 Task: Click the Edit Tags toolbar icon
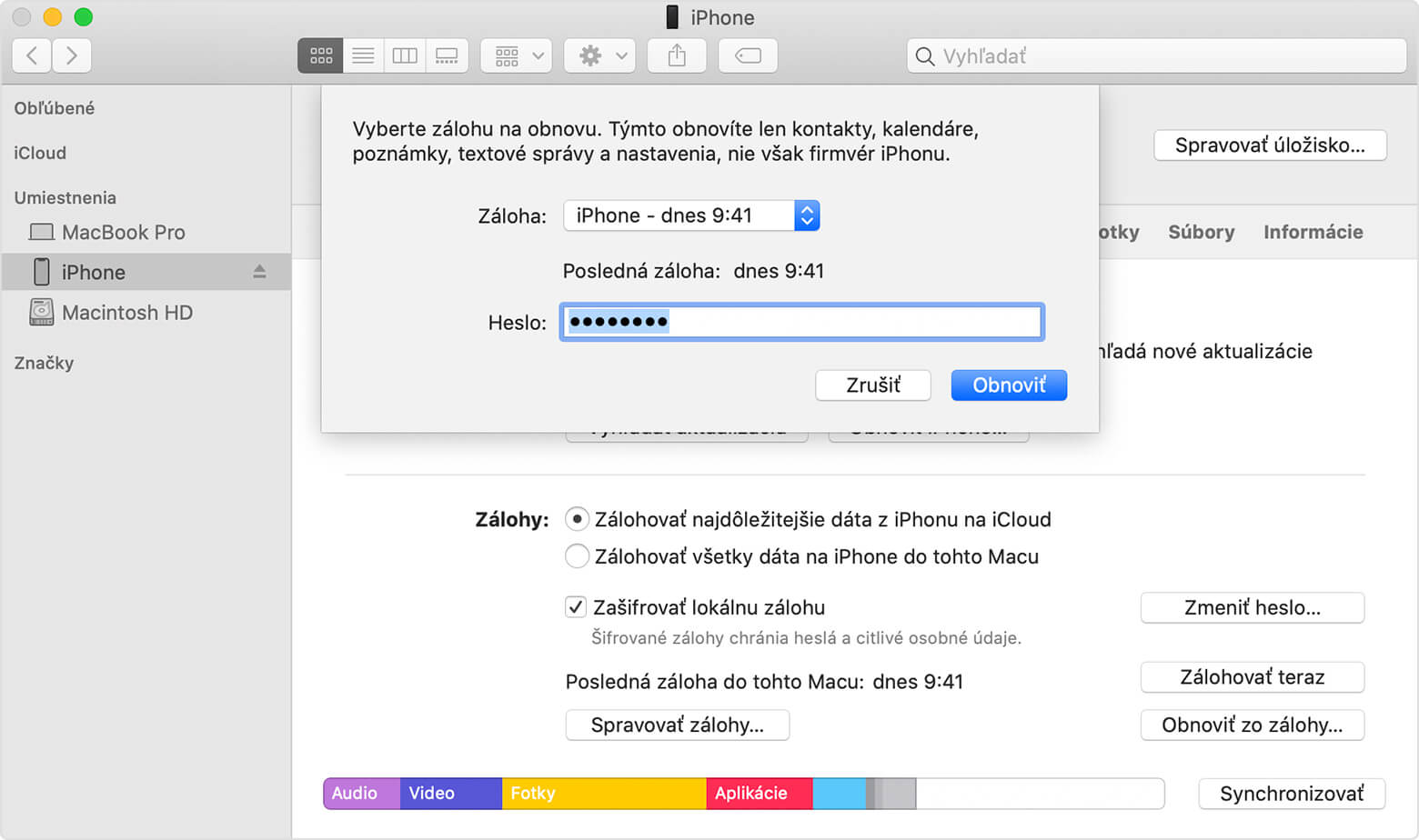[748, 55]
